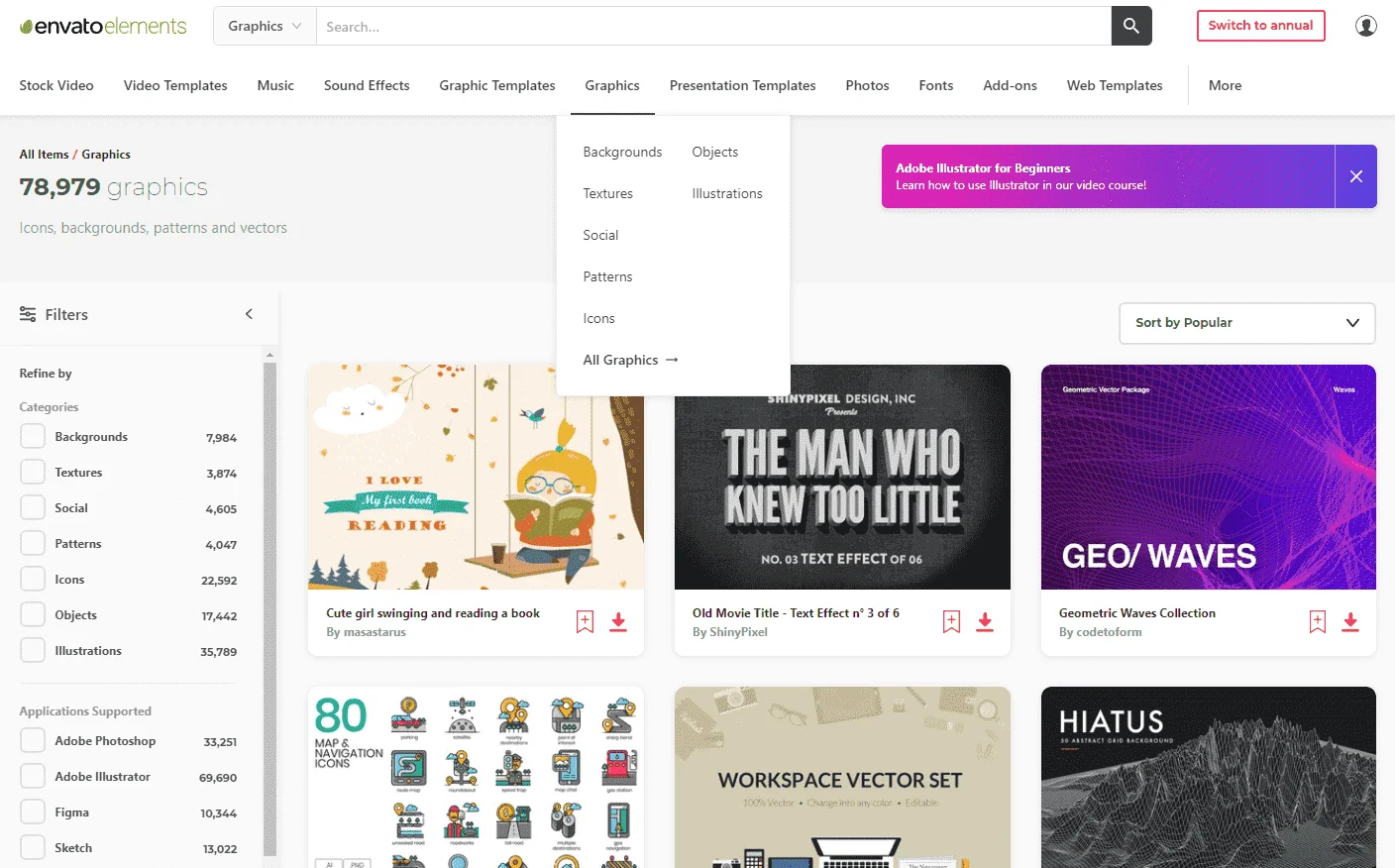Bookmark Old Movie Title text effect
Screen dimensions: 1395x868
(x=951, y=621)
